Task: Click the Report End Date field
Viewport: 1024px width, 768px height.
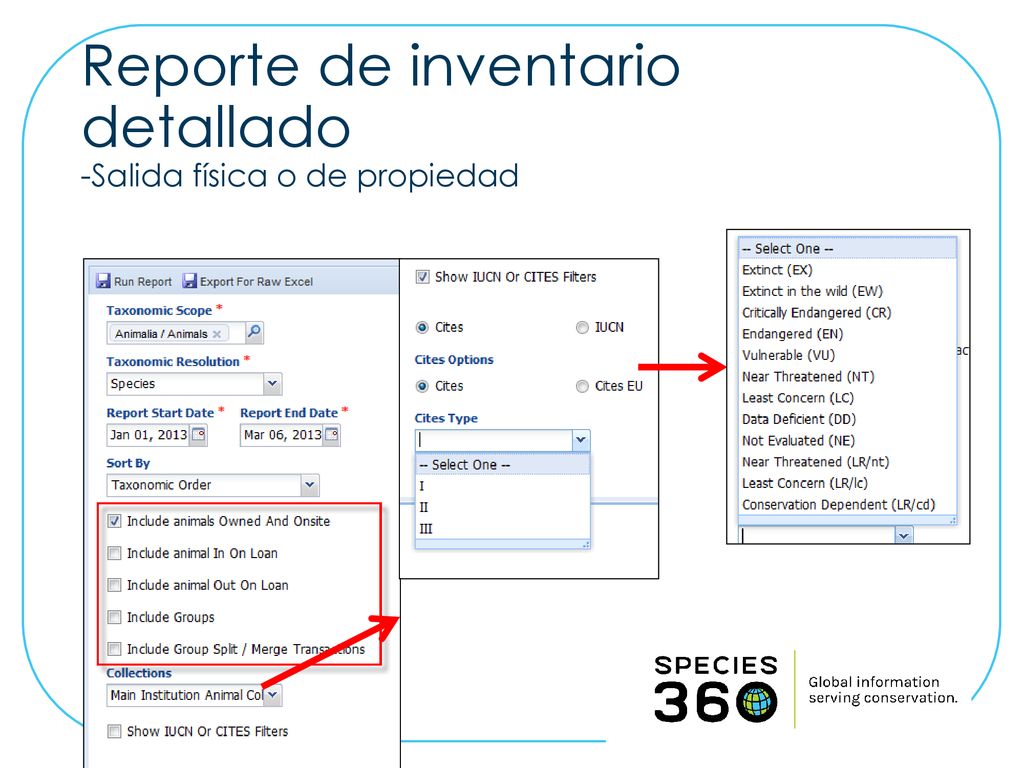Action: [282, 435]
